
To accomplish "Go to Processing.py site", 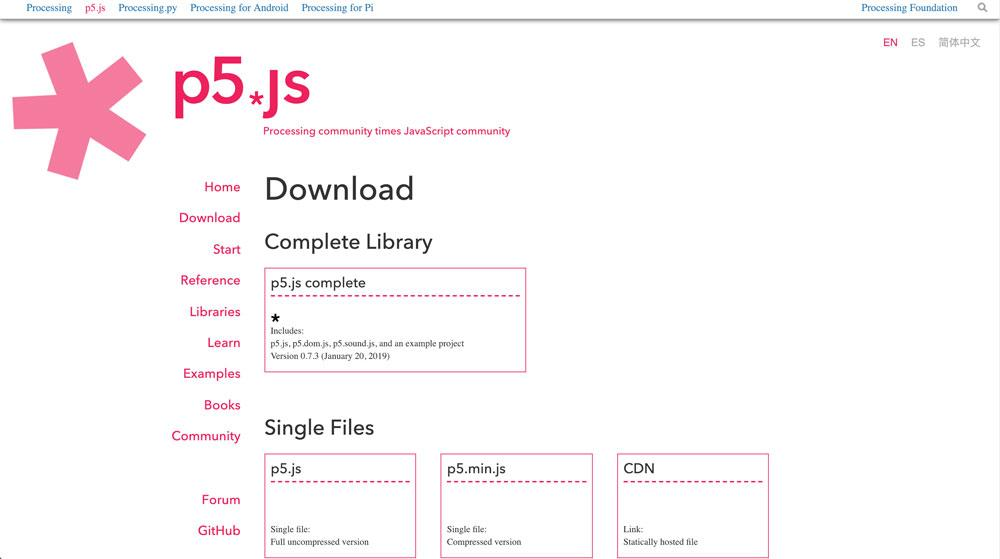I will 147,8.
